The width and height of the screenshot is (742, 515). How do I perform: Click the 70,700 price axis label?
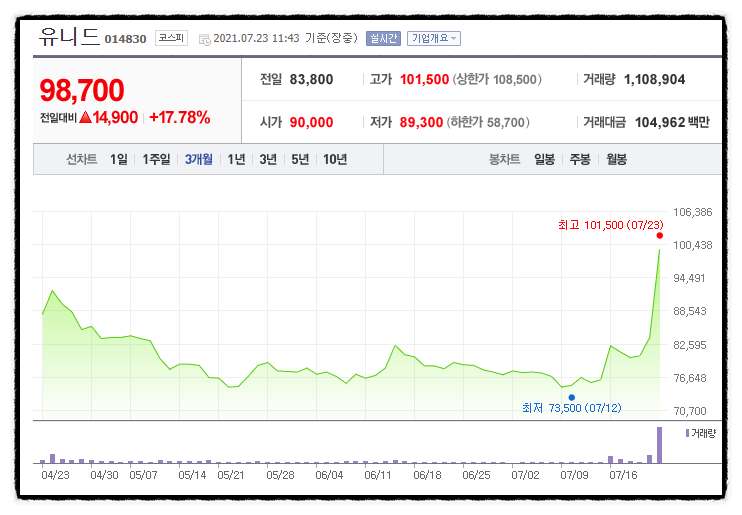click(x=690, y=411)
